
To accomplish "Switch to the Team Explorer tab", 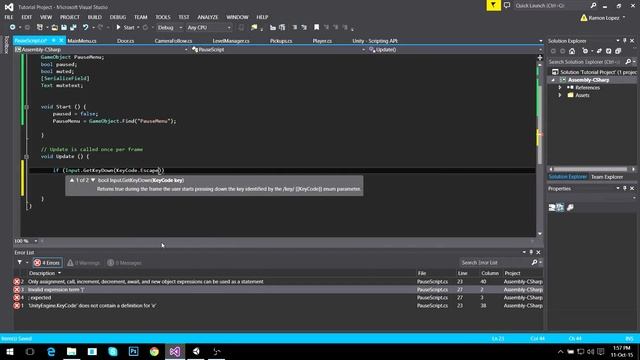I will pos(607,177).
